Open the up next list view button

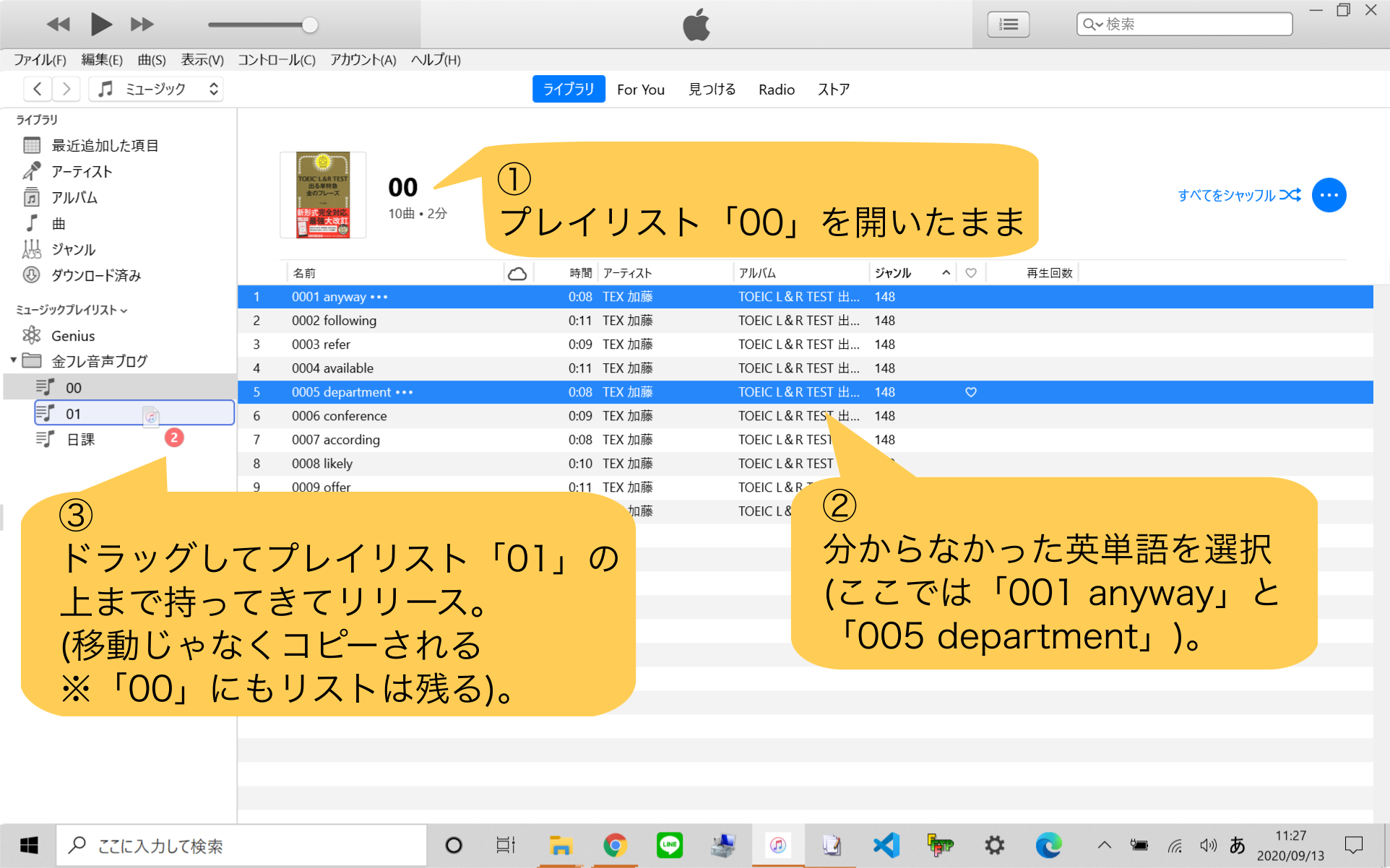(1008, 25)
